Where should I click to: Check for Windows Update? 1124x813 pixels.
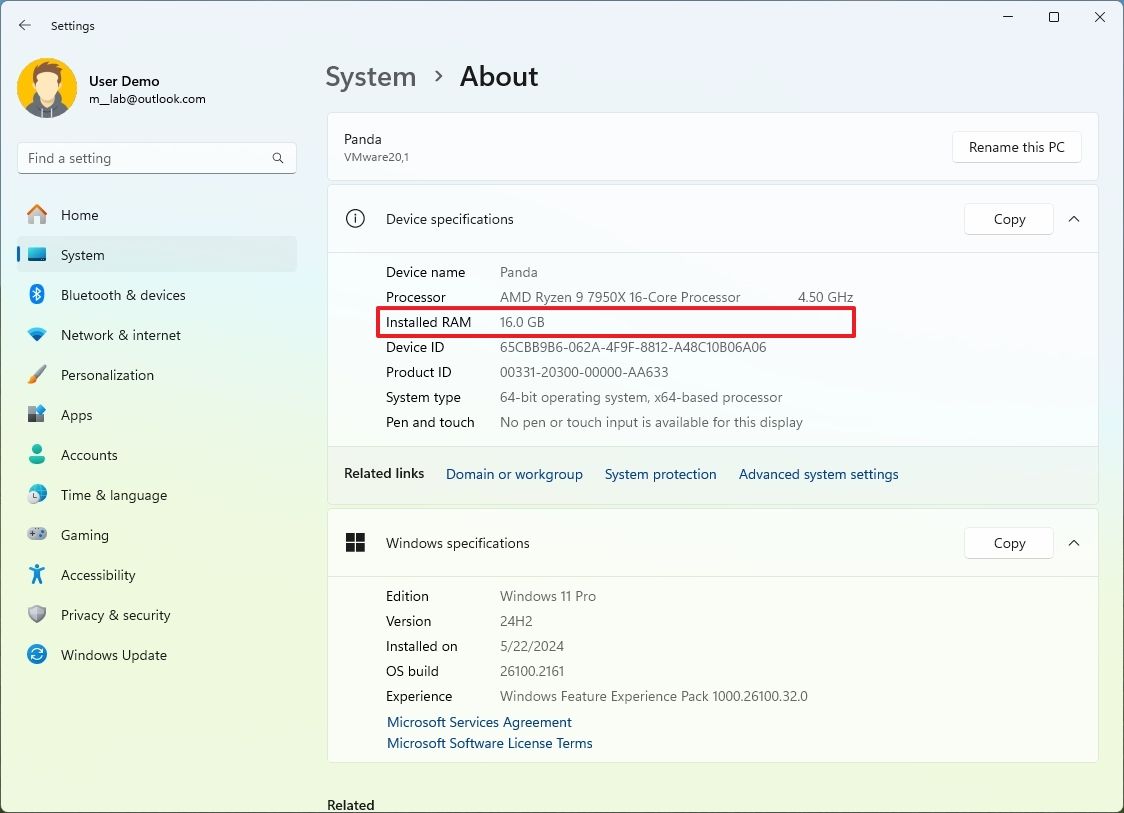(113, 655)
